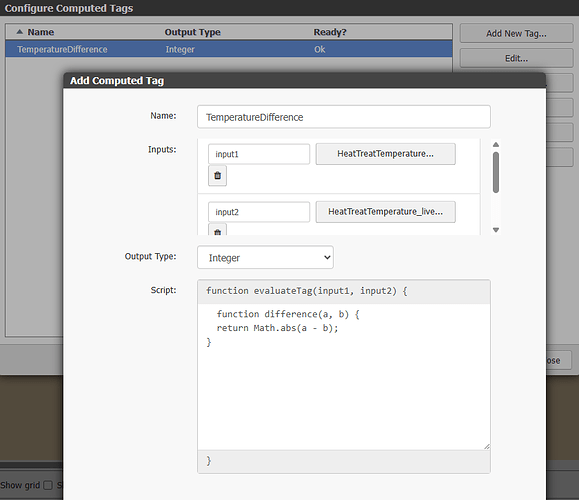Viewport: 579px width, 500px height.
Task: Click the inputs list scroll up arrow
Action: 496,144
